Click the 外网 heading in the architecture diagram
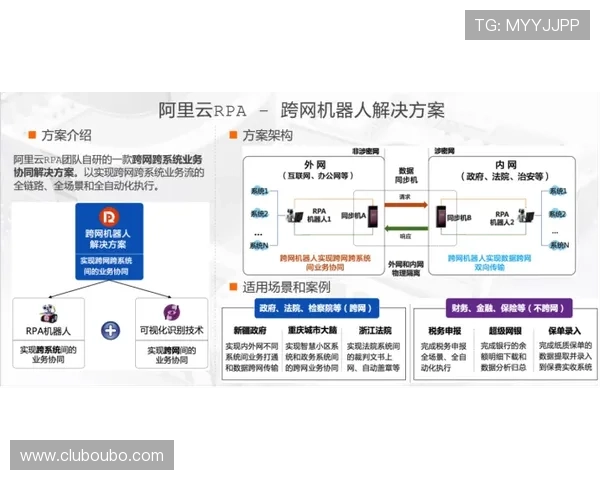600x480 pixels. (x=315, y=165)
